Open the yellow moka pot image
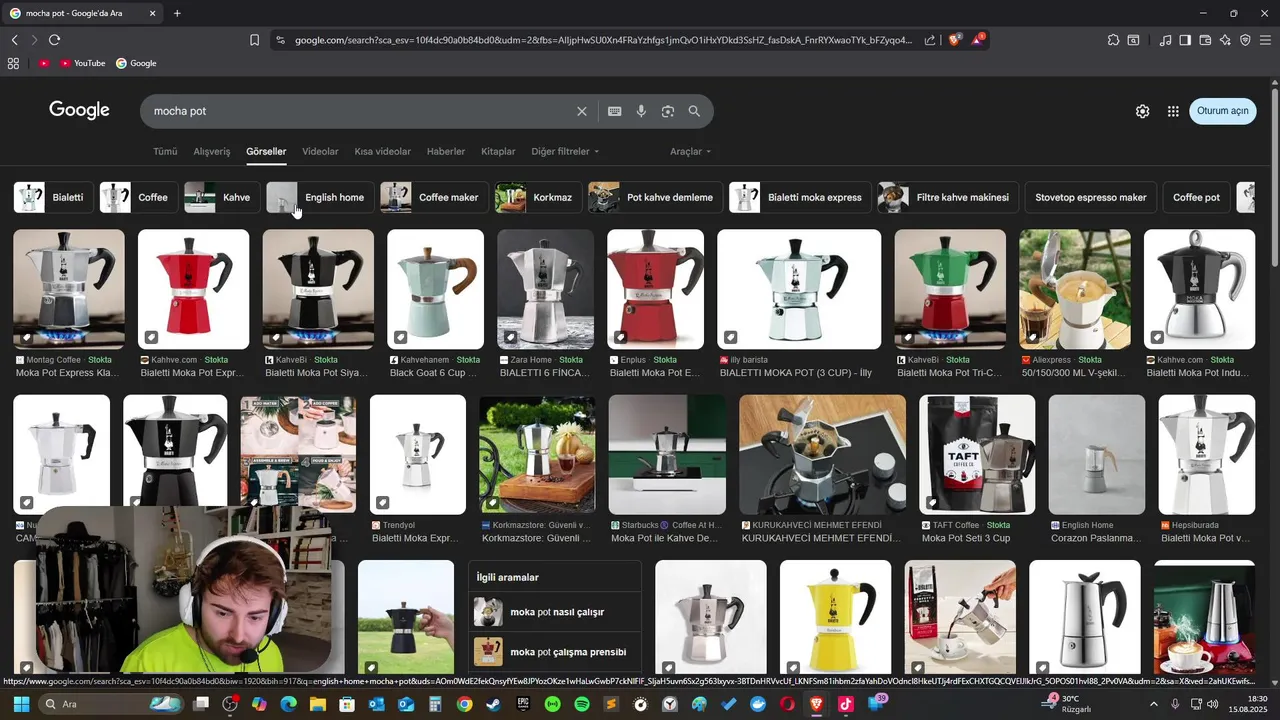Image resolution: width=1280 pixels, height=720 pixels. [x=835, y=616]
